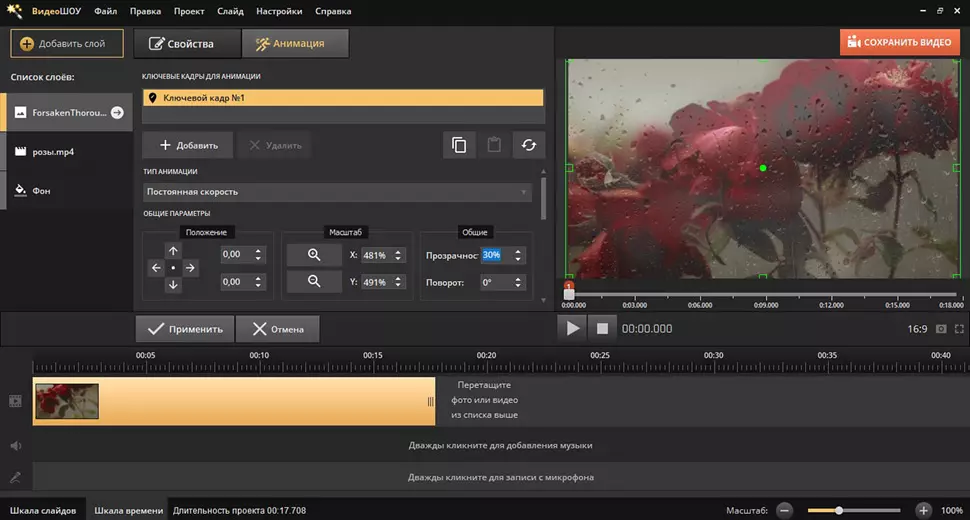Click the 16:9 aspect ratio label
The height and width of the screenshot is (520, 970).
point(917,329)
